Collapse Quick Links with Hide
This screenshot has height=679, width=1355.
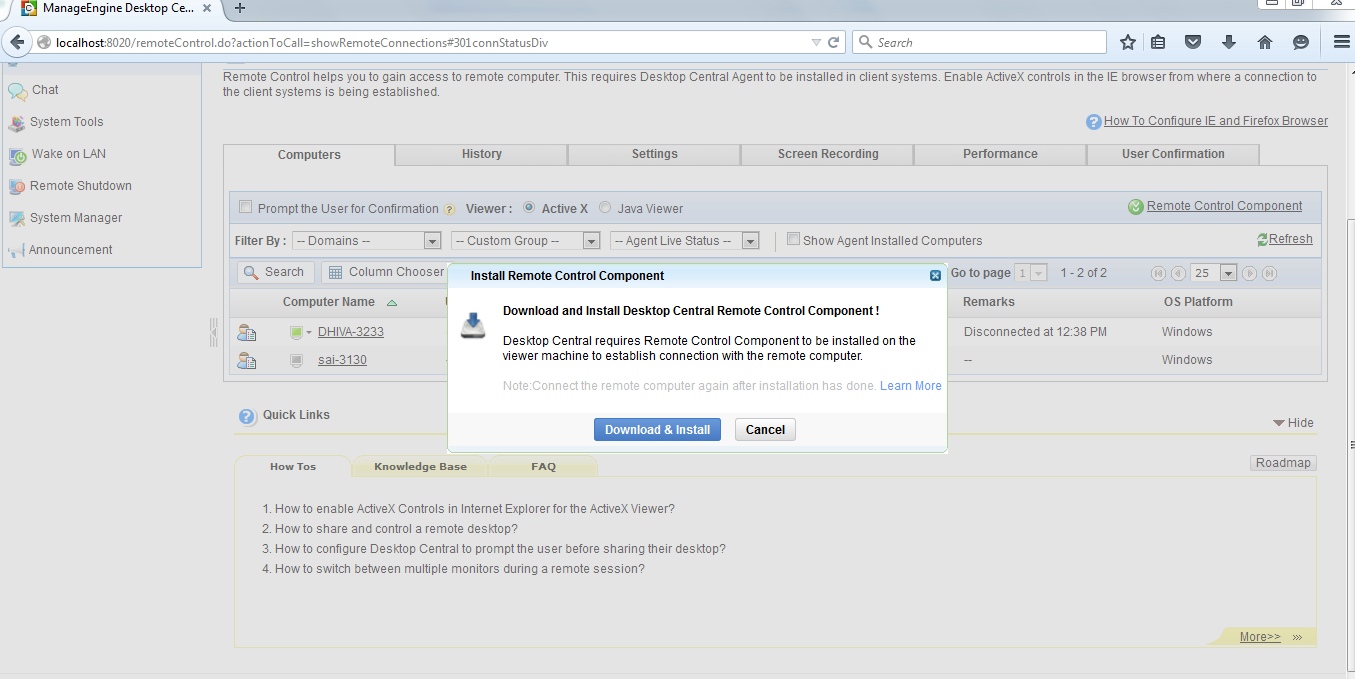1293,423
